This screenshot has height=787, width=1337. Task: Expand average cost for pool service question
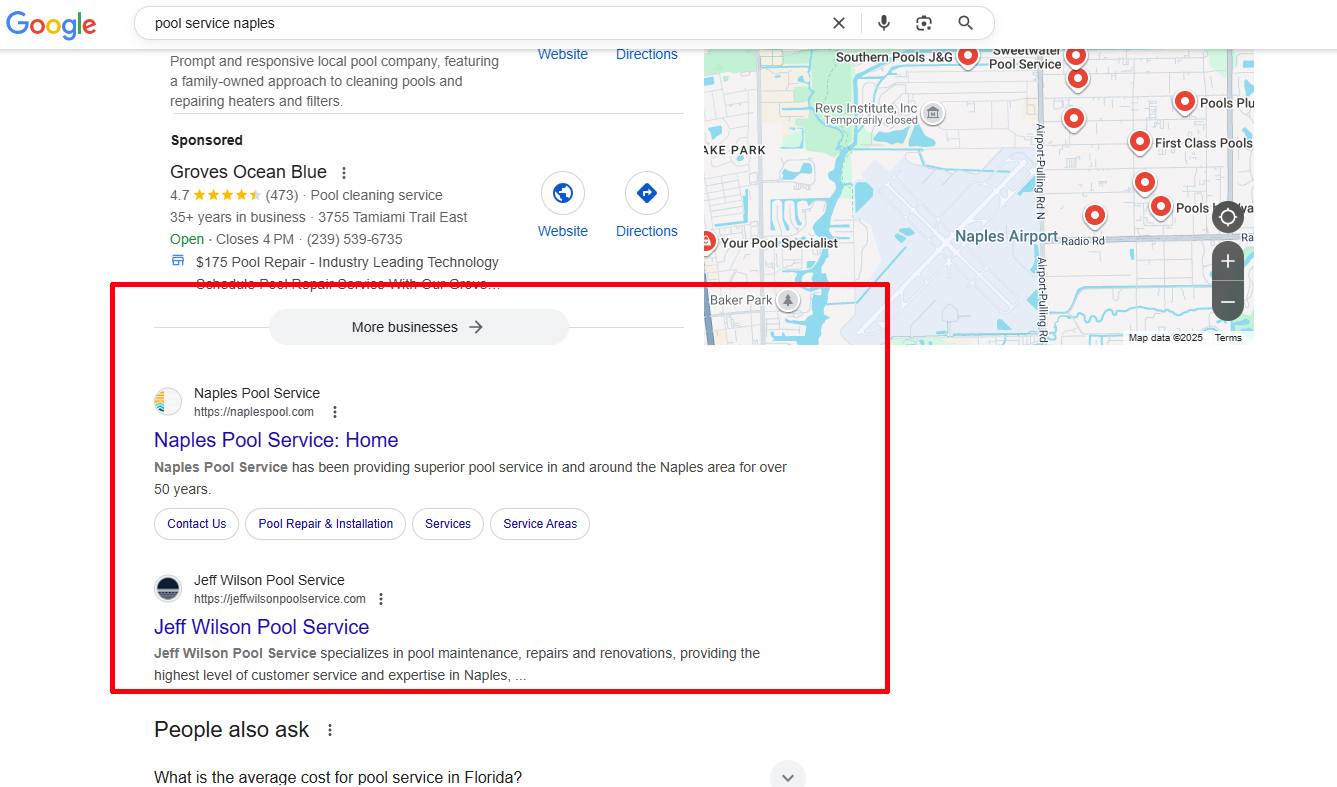(787, 776)
